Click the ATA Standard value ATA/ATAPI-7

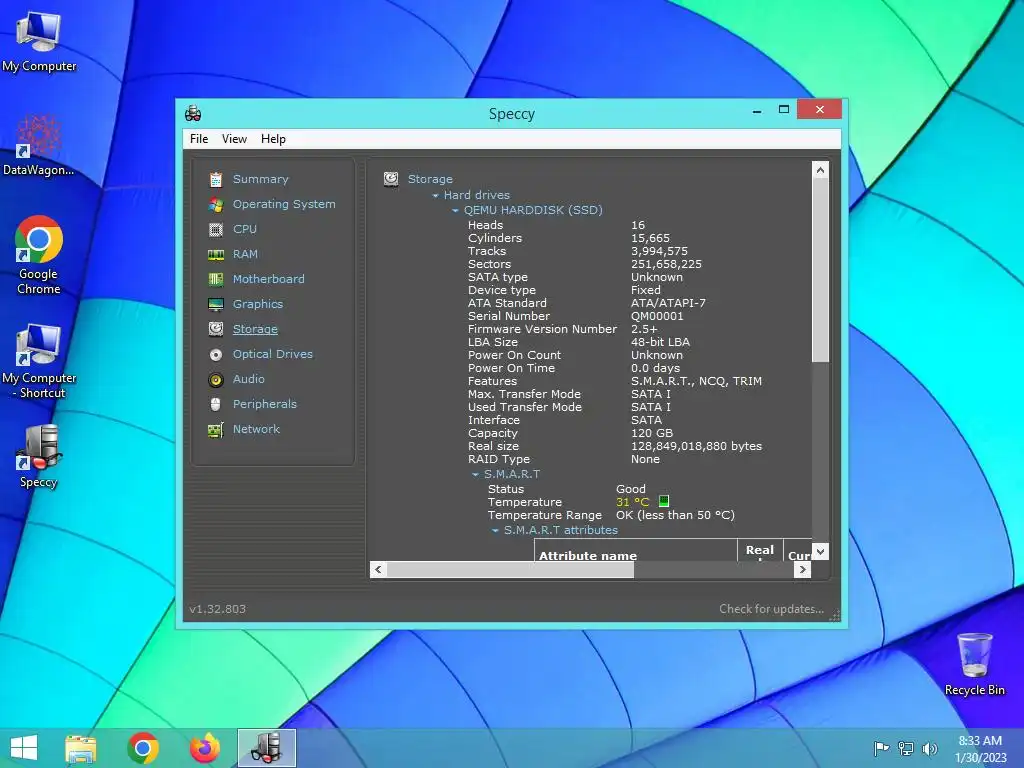pos(668,303)
